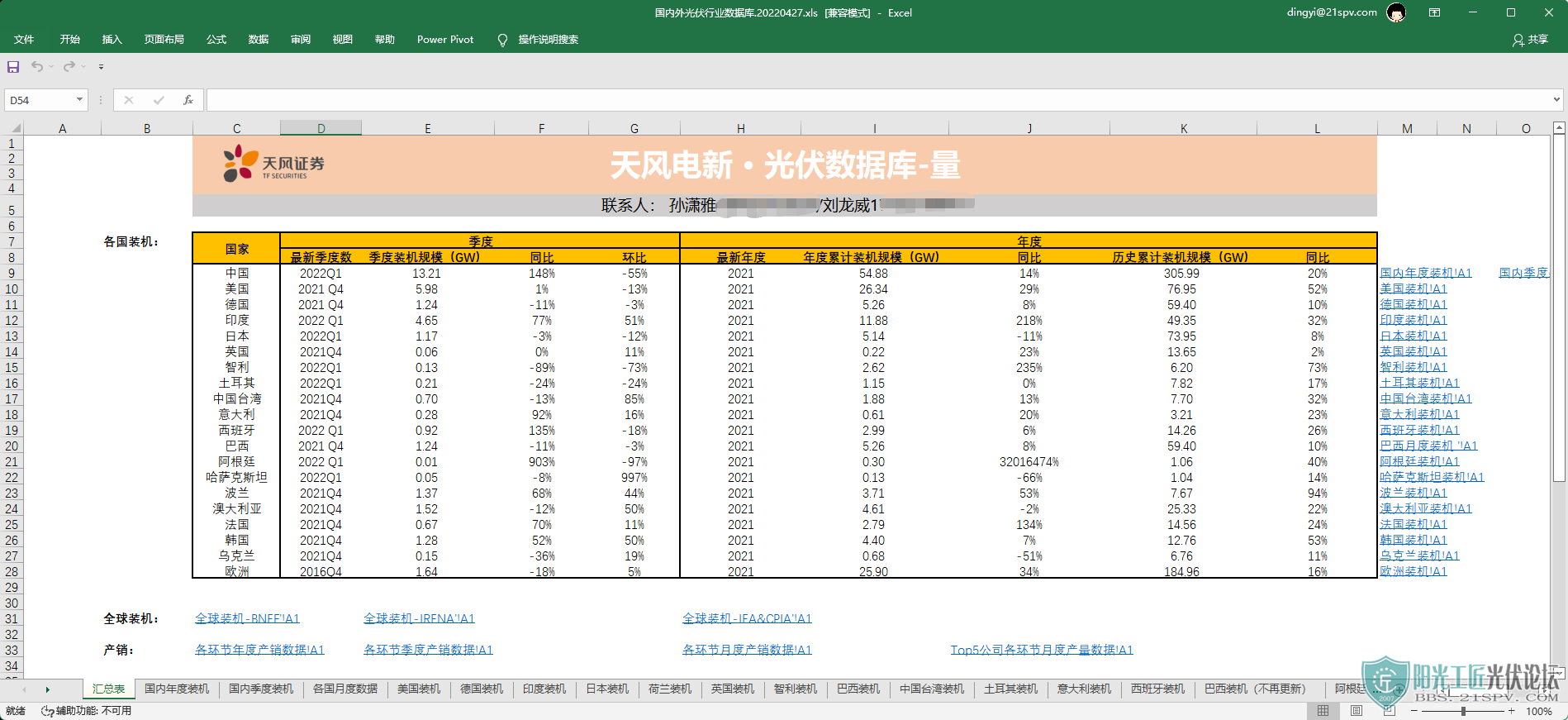Open the 各环节月度产销数据!A1 link

pyautogui.click(x=747, y=650)
